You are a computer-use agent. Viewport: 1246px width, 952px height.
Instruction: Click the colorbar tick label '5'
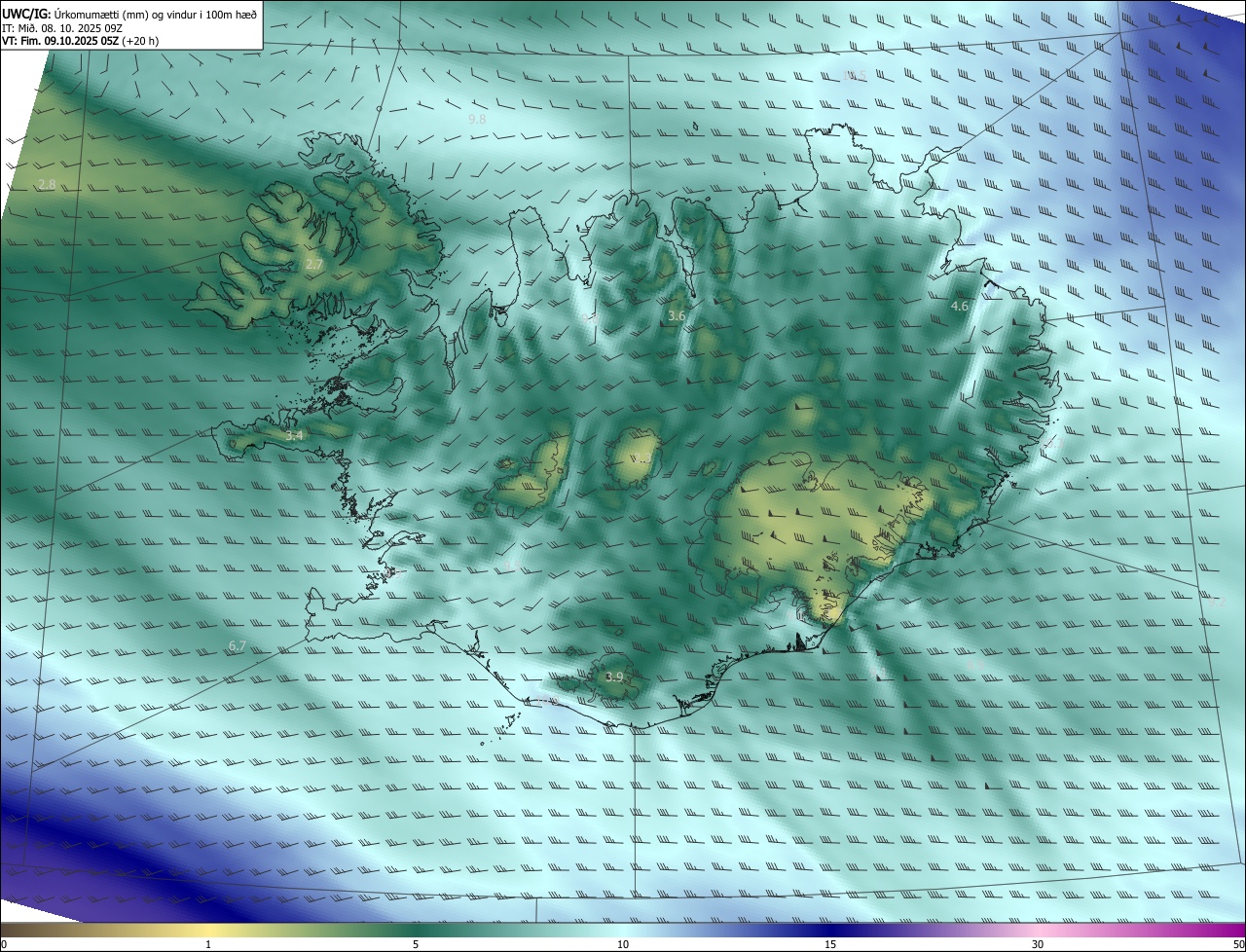pos(416,944)
